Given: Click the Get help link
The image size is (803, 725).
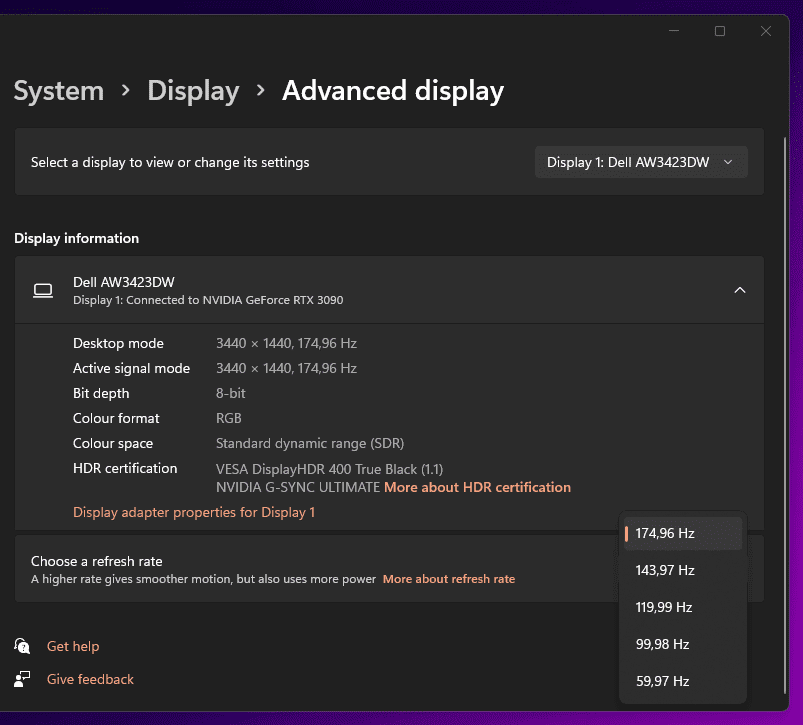Looking at the screenshot, I should click(x=73, y=646).
